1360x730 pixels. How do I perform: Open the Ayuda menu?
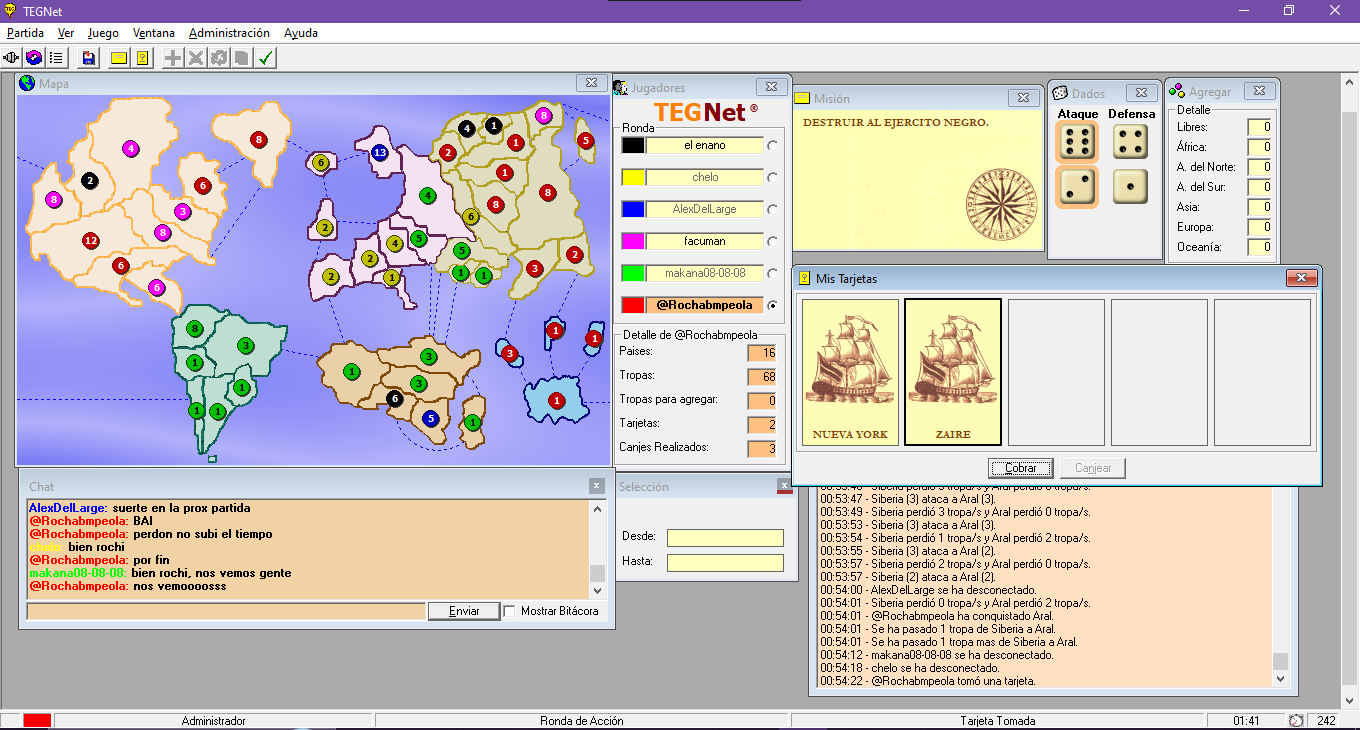[301, 33]
